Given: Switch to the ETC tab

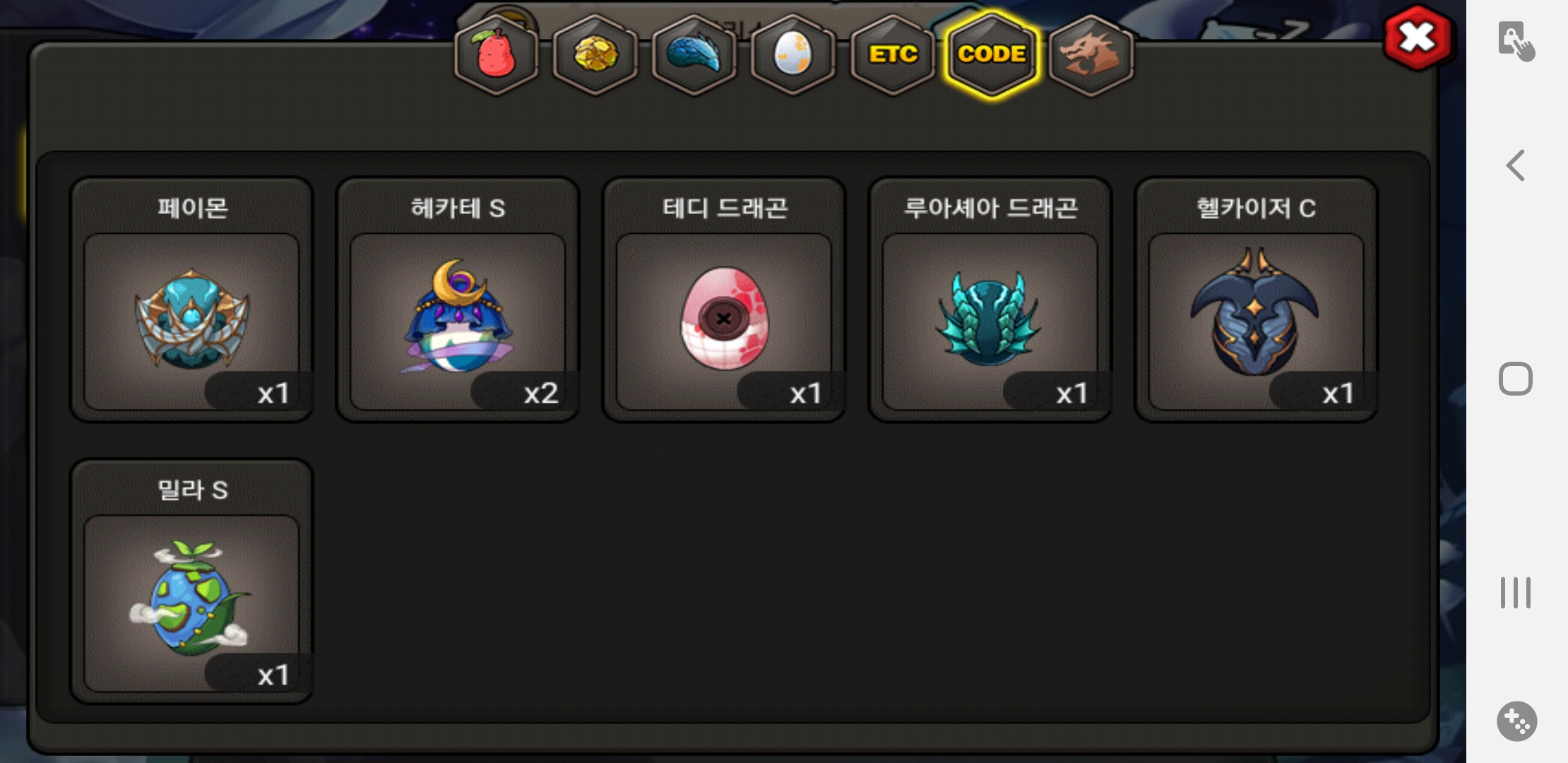Looking at the screenshot, I should pyautogui.click(x=893, y=54).
